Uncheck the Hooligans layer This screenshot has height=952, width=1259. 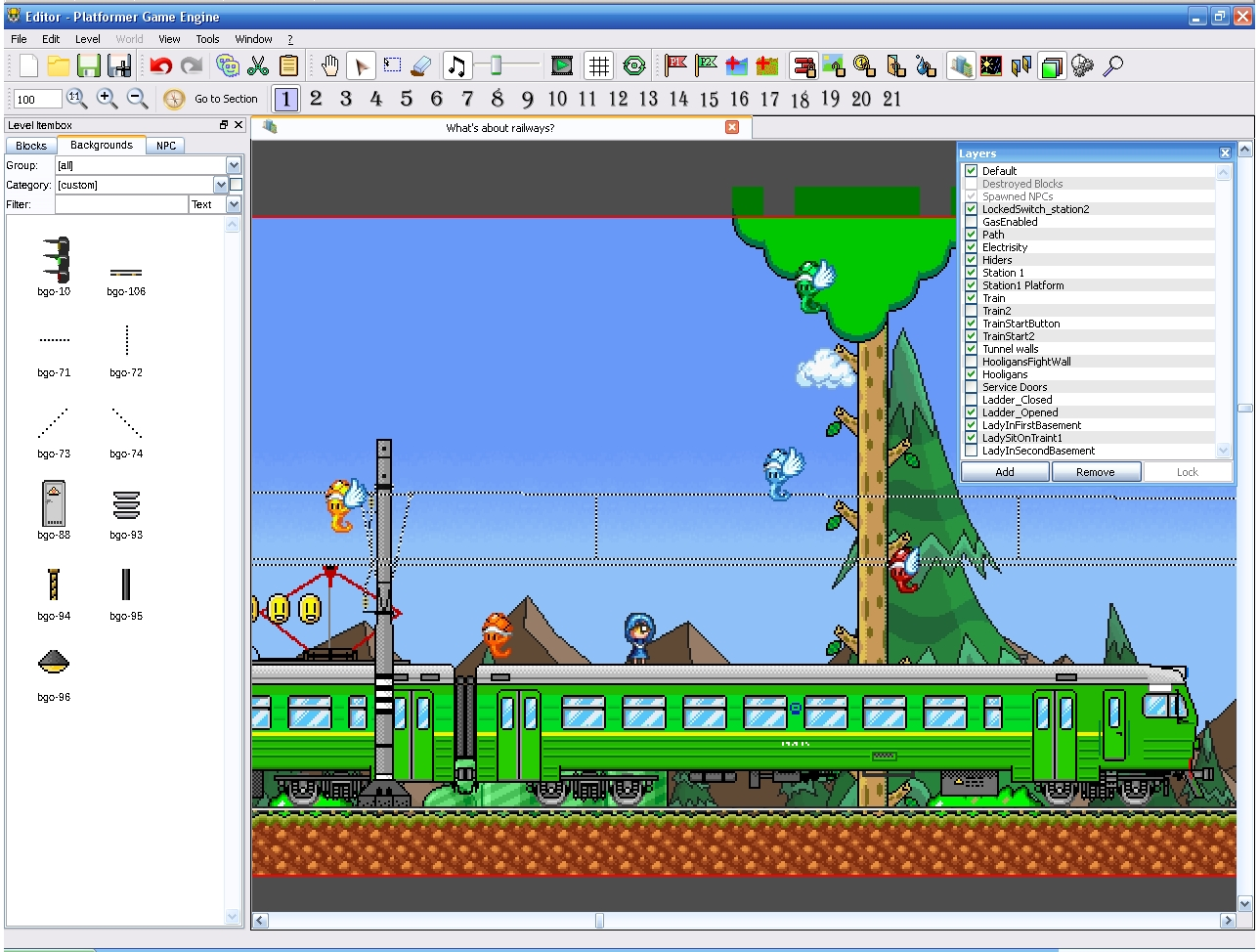[971, 374]
